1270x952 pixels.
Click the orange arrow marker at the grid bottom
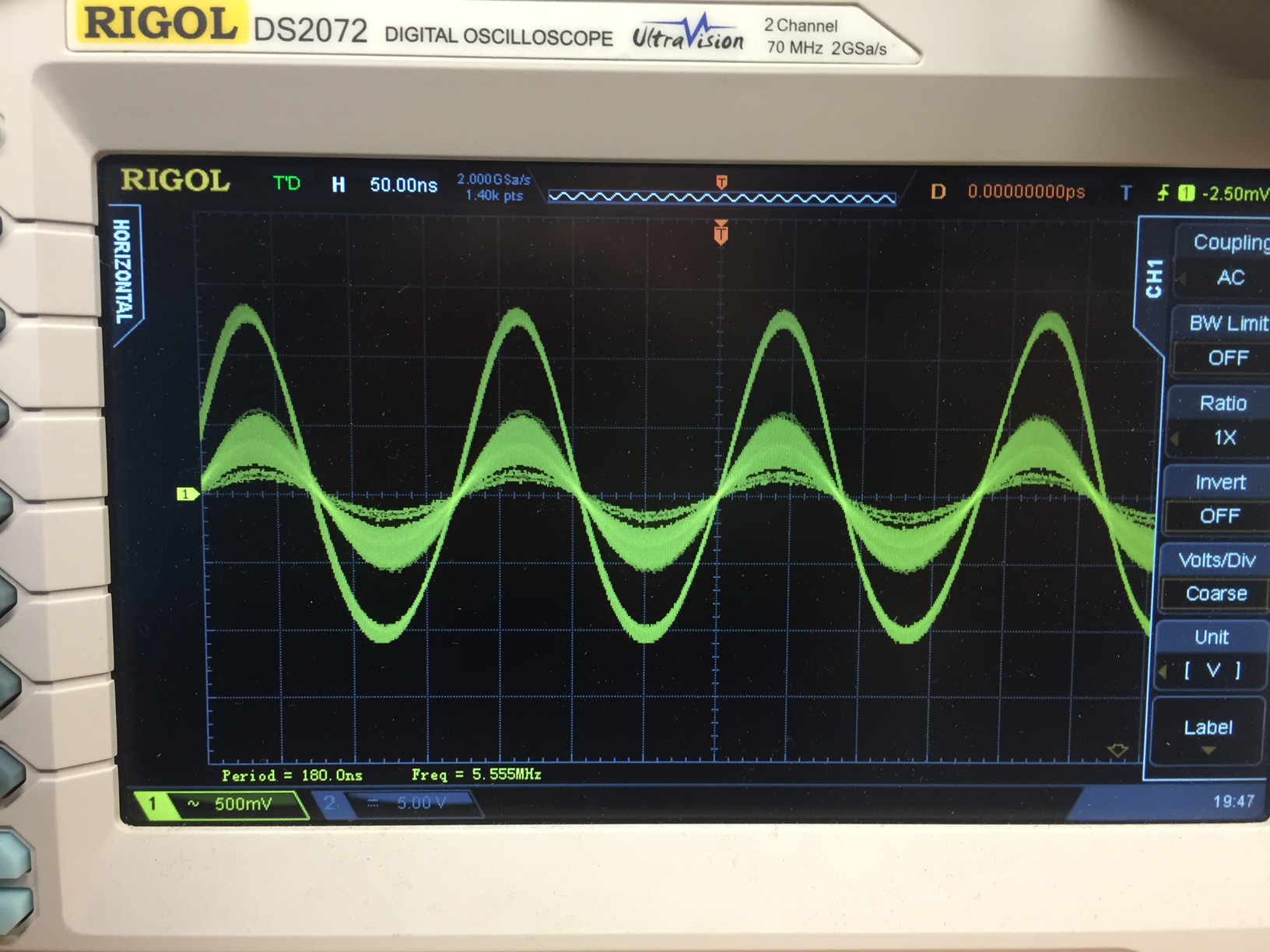1117,751
